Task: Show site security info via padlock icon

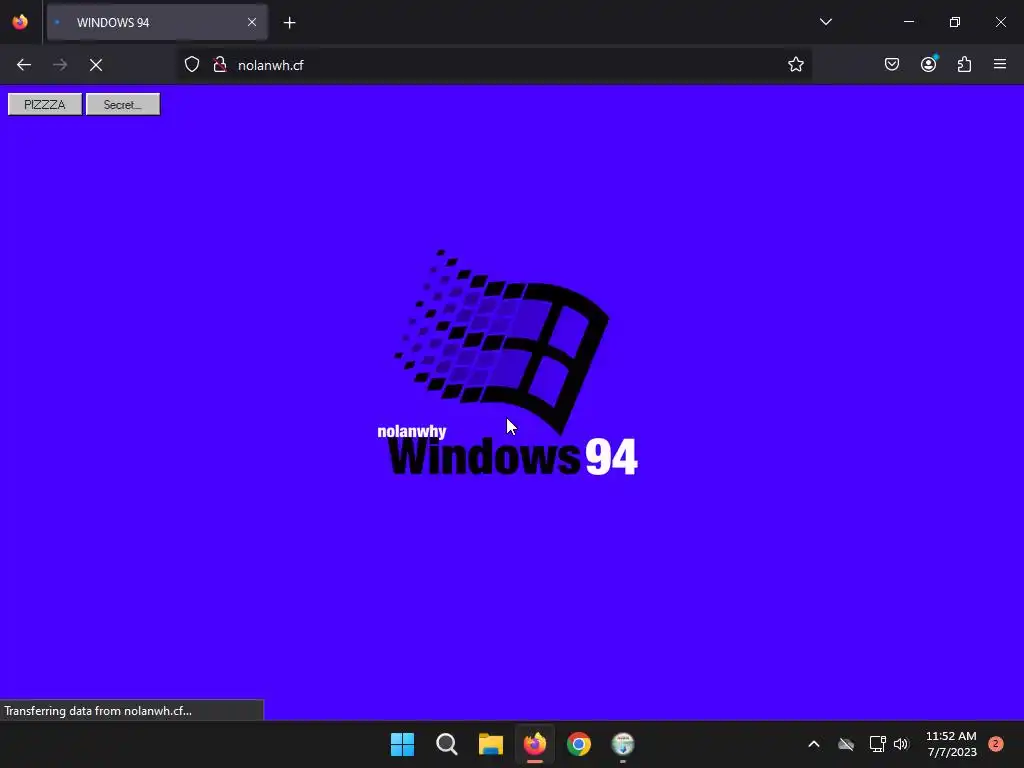Action: [x=220, y=65]
